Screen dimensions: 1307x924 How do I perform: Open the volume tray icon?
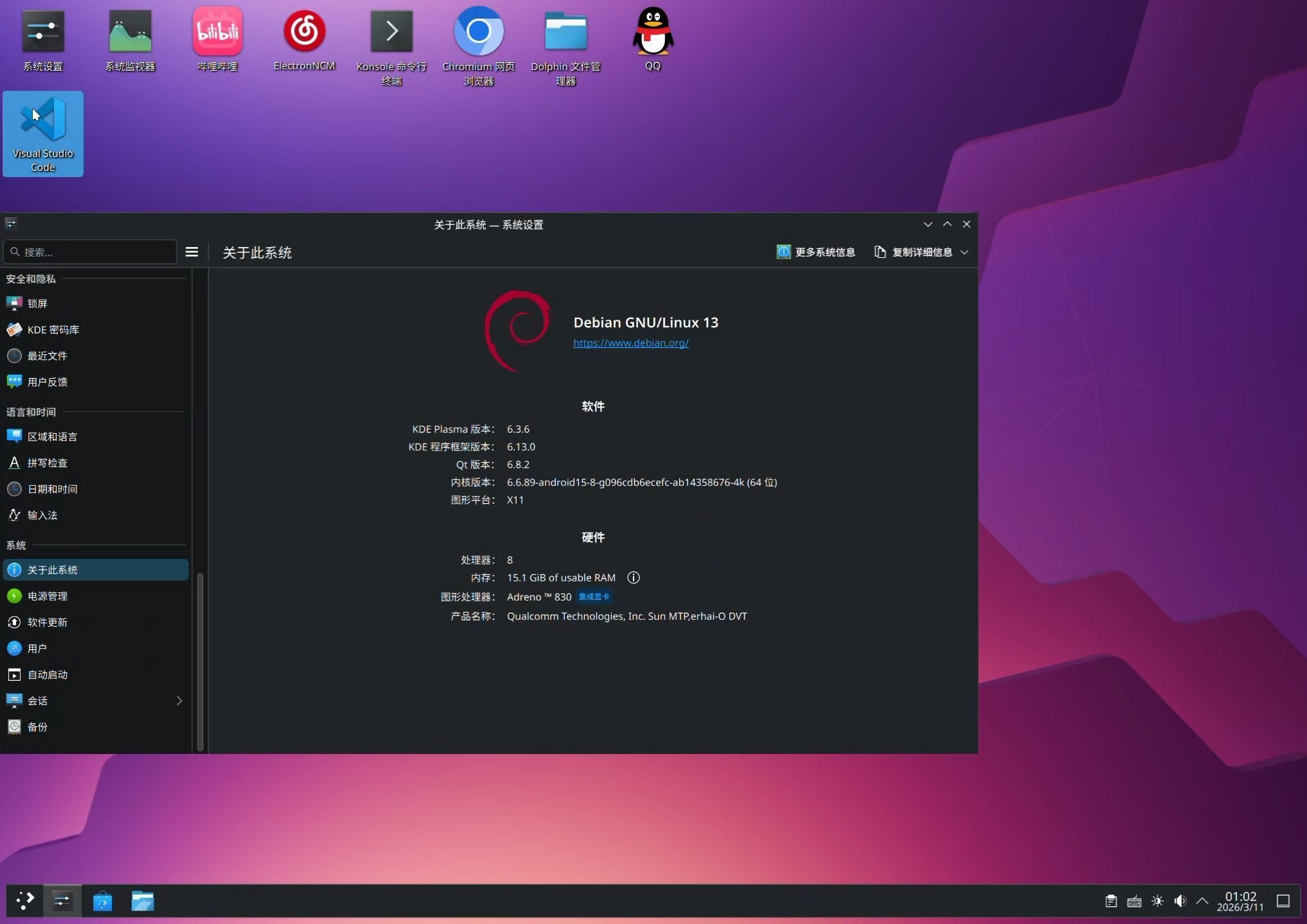pos(1180,901)
